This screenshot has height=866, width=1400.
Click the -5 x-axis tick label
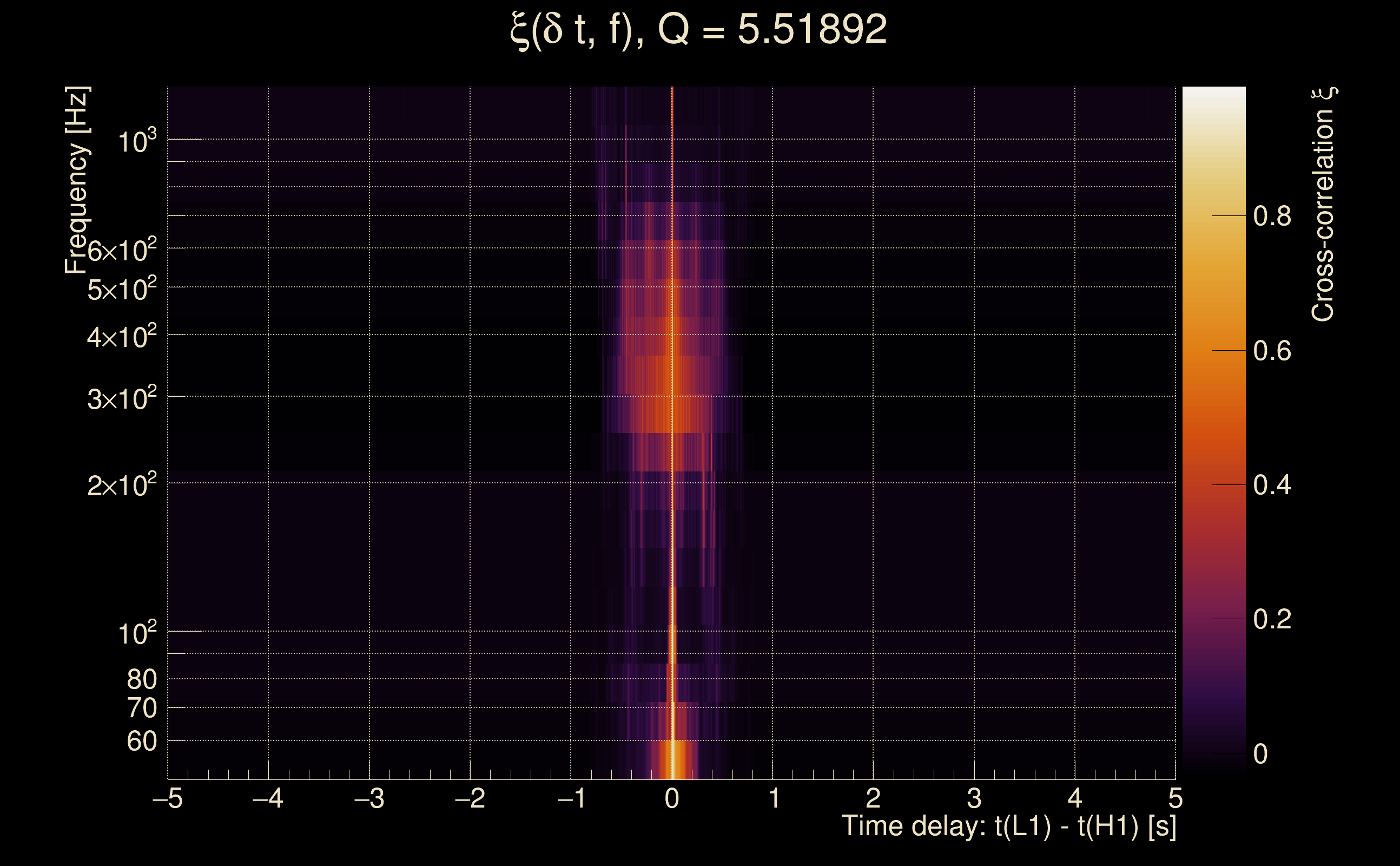point(168,798)
